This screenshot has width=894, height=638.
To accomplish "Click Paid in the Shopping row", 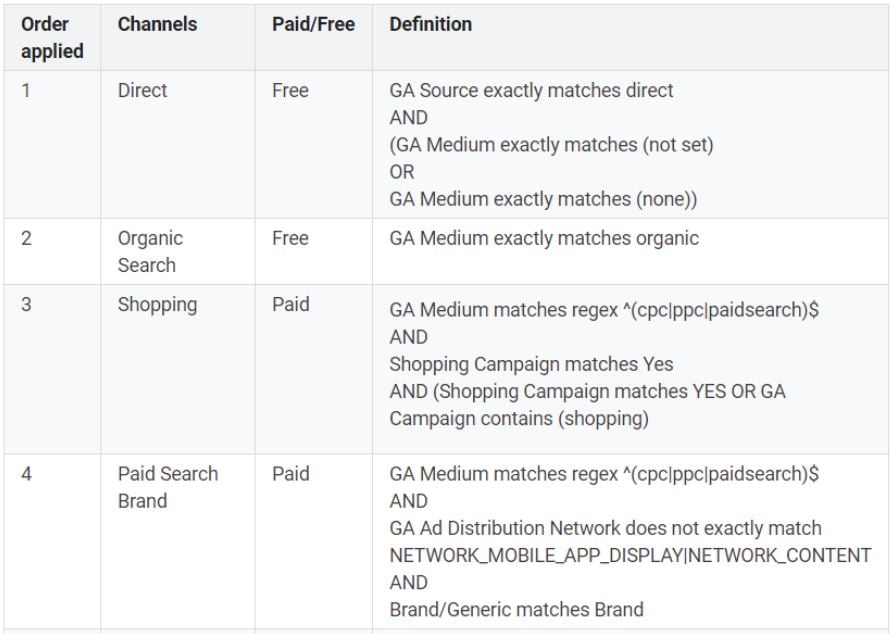I will click(x=291, y=304).
